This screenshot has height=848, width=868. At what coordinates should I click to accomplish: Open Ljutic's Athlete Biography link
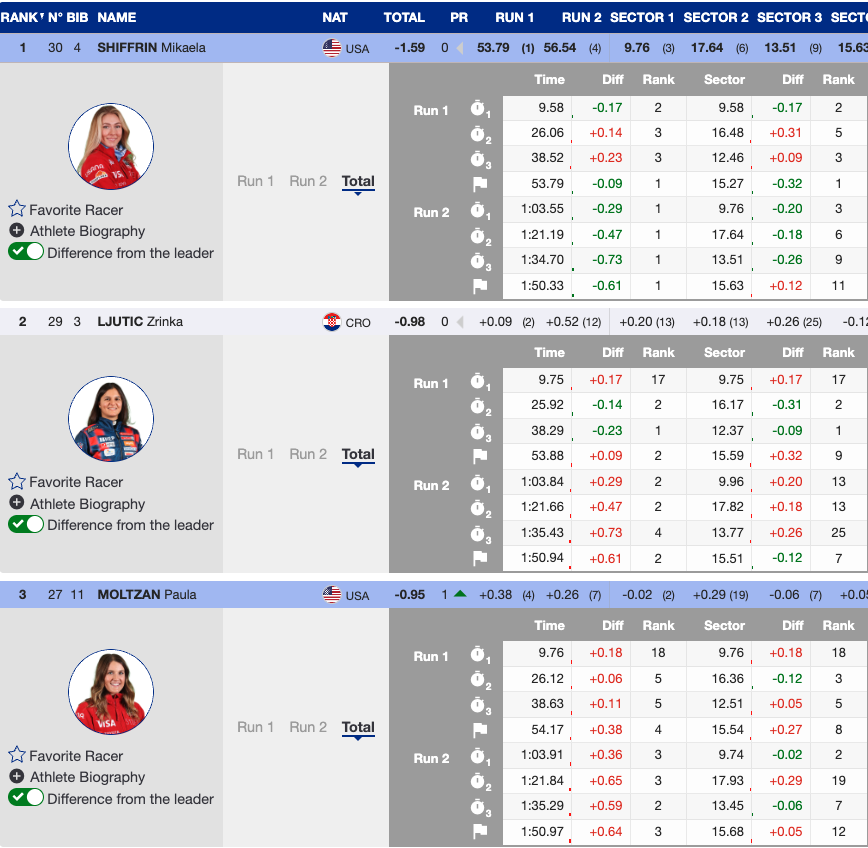tap(87, 504)
